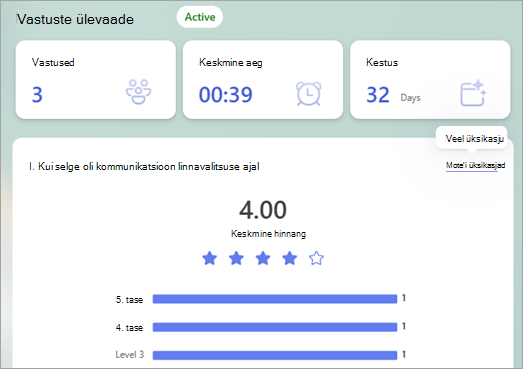Click the Veel üksikasju tooltip
The height and width of the screenshot is (369, 523).
point(472,138)
